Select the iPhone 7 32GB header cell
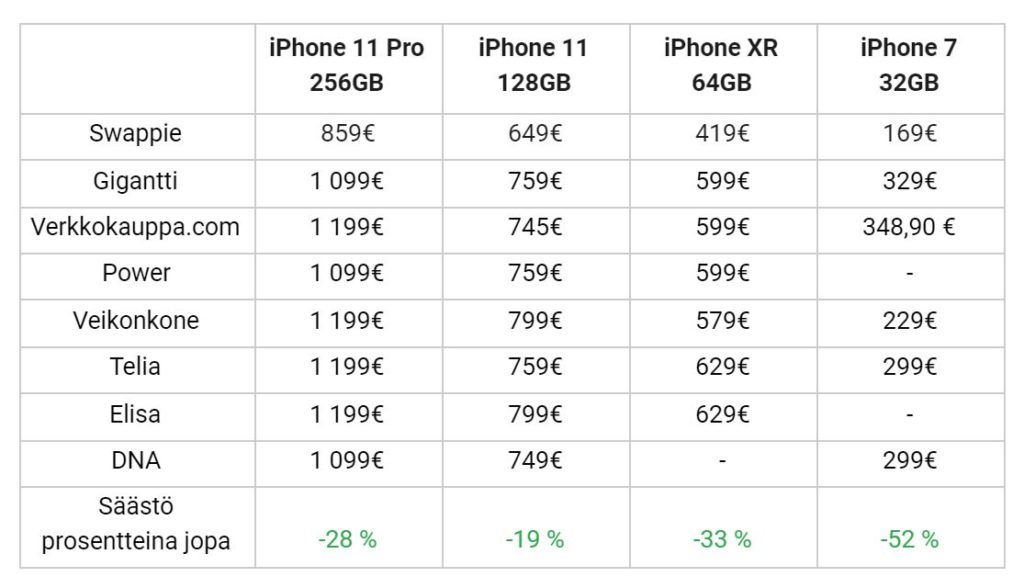 (911, 69)
